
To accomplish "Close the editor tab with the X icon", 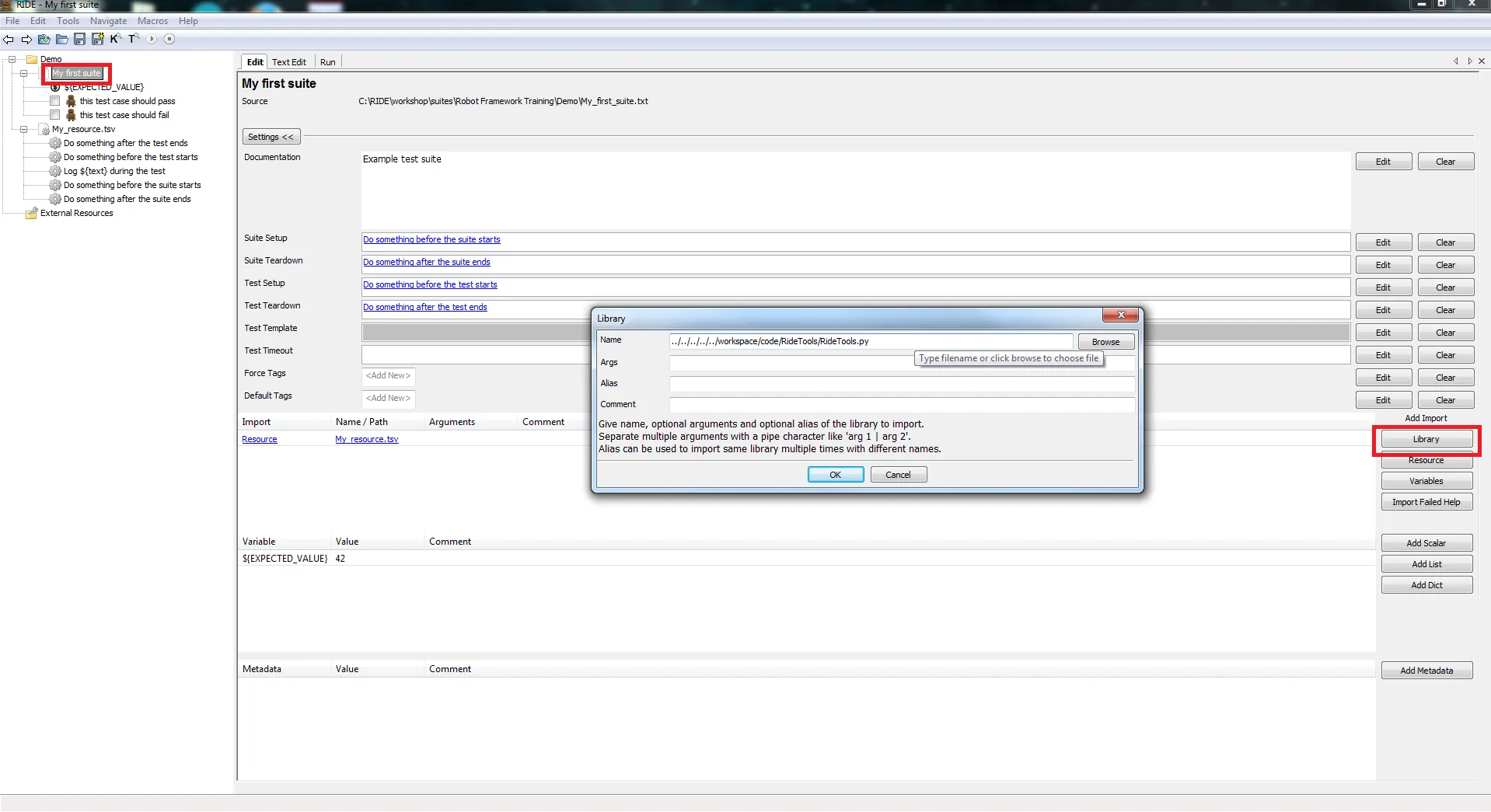I will (1482, 61).
